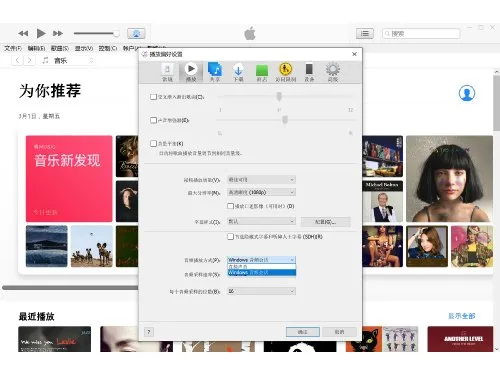Expand the maximum resolution 1080p dropdown

point(261,192)
